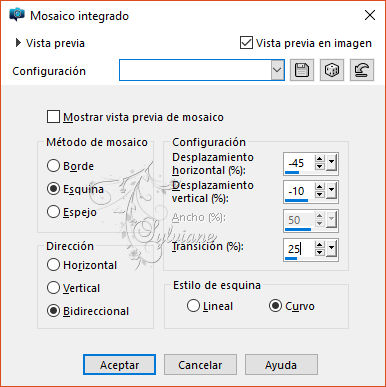Click the save preset floppy disk icon
386x387 pixels.
(302, 70)
